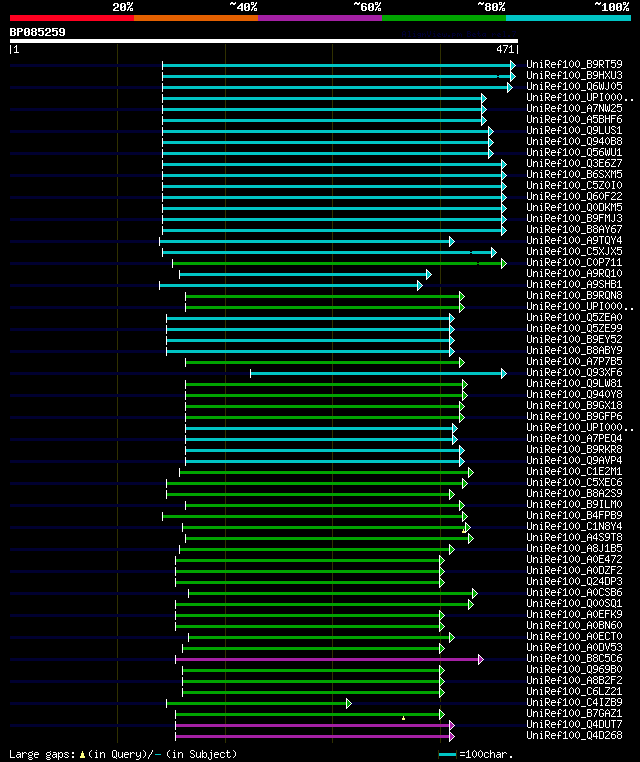Open the UniRef100_C5XJX5 hit
The height and width of the screenshot is (762, 640).
click(574, 252)
